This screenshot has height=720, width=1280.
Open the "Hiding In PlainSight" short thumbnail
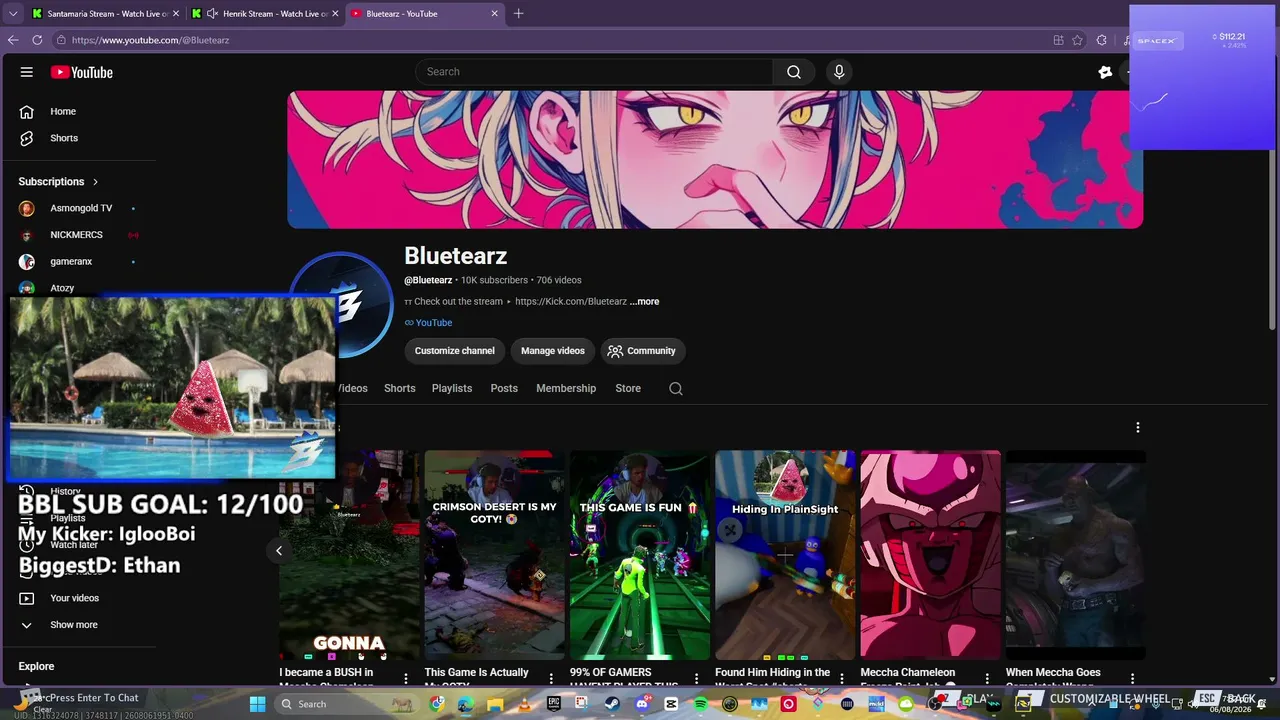[x=785, y=555]
